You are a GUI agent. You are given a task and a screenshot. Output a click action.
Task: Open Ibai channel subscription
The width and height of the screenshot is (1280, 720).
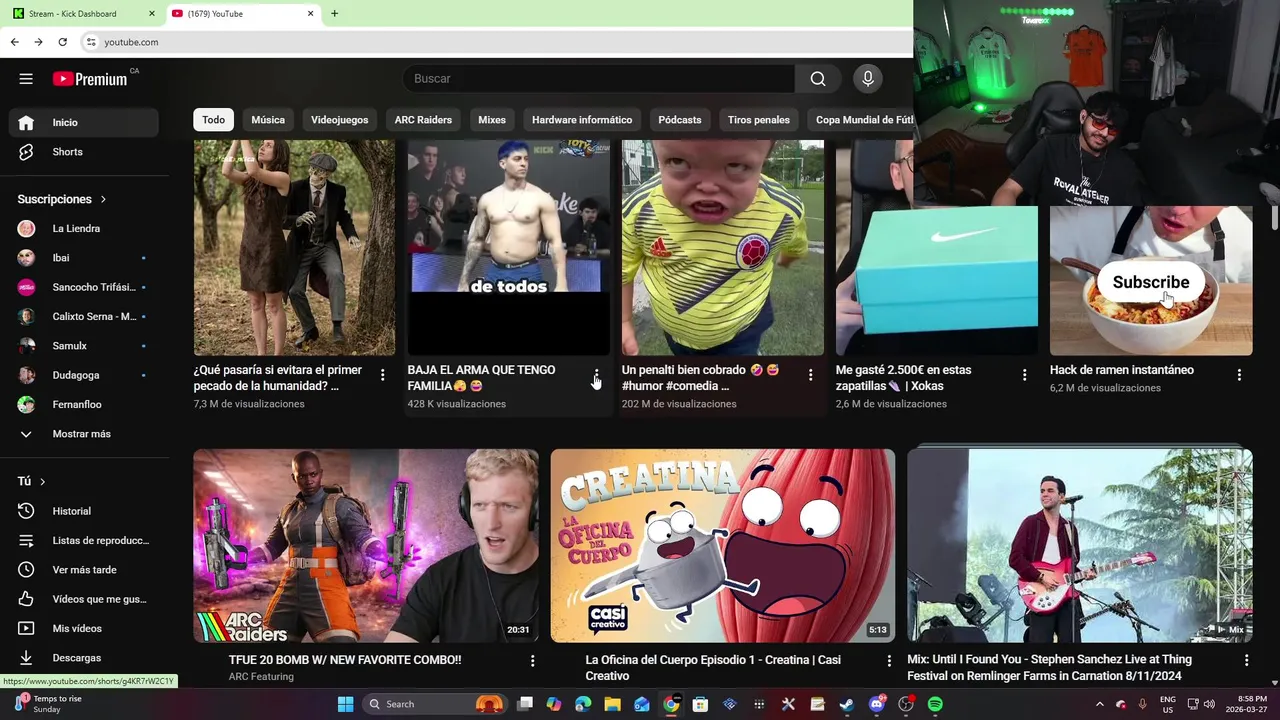(84, 258)
